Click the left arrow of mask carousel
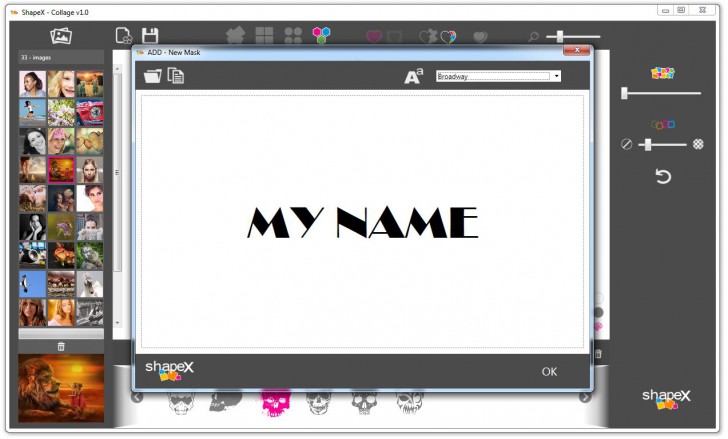Viewport: 728px width, 439px height. [x=137, y=397]
